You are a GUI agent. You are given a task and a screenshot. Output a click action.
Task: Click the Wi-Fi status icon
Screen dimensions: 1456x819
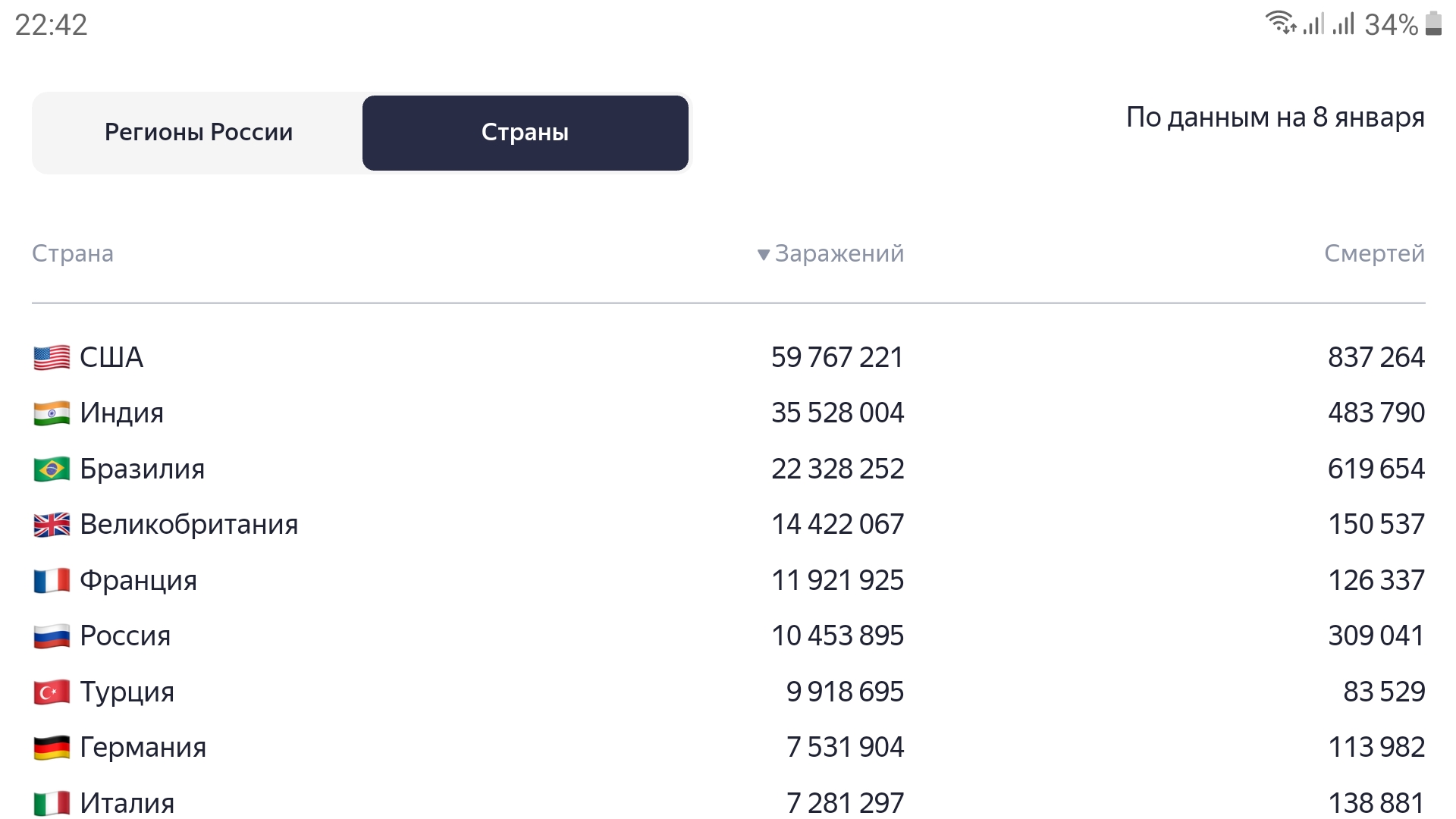point(1281,23)
